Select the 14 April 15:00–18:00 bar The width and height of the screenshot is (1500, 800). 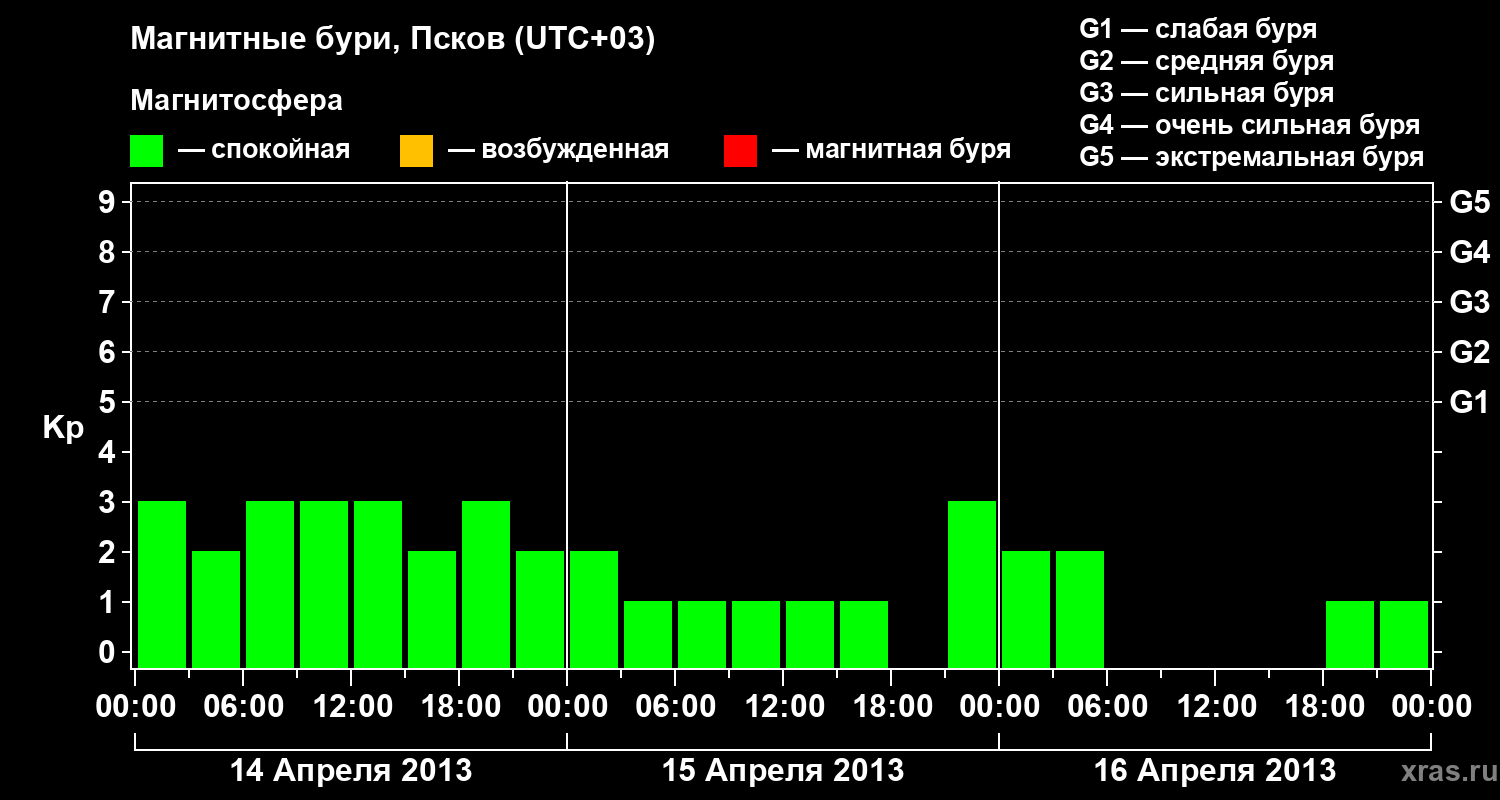click(x=432, y=609)
